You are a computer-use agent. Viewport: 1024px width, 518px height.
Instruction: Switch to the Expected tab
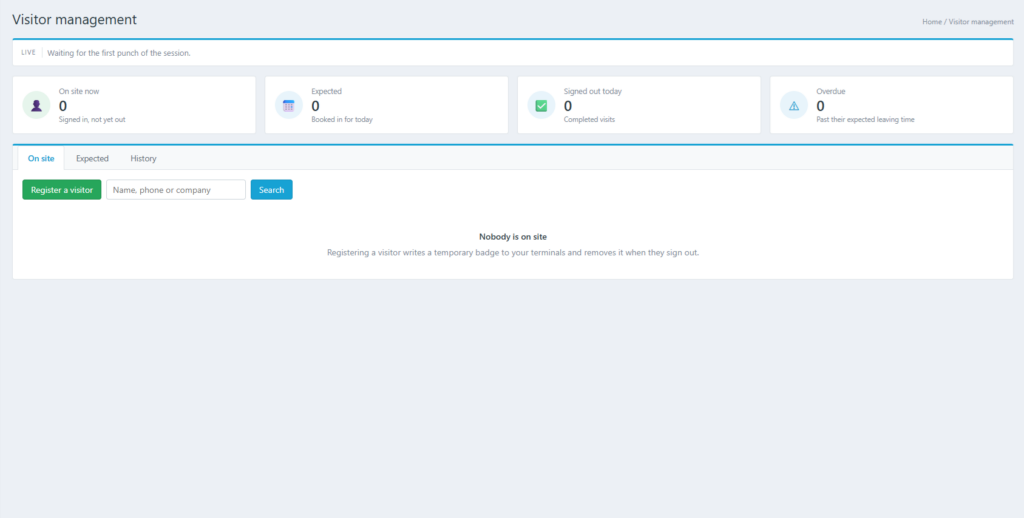(x=92, y=158)
